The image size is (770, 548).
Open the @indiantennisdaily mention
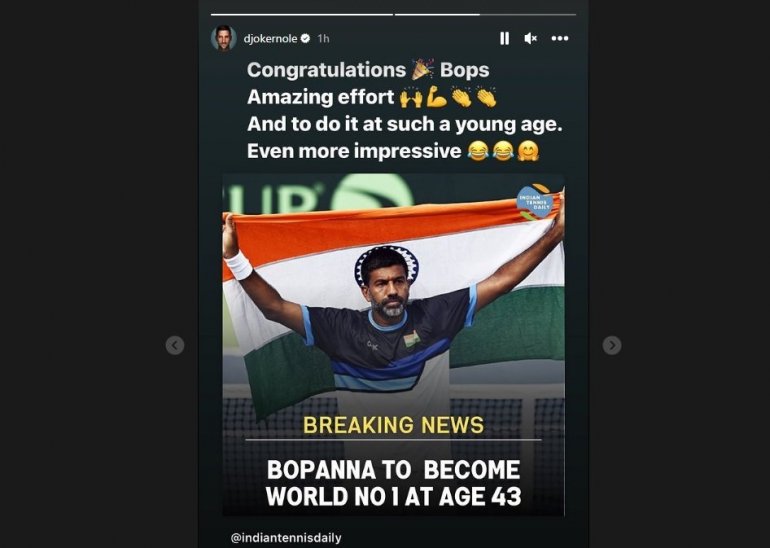point(286,538)
